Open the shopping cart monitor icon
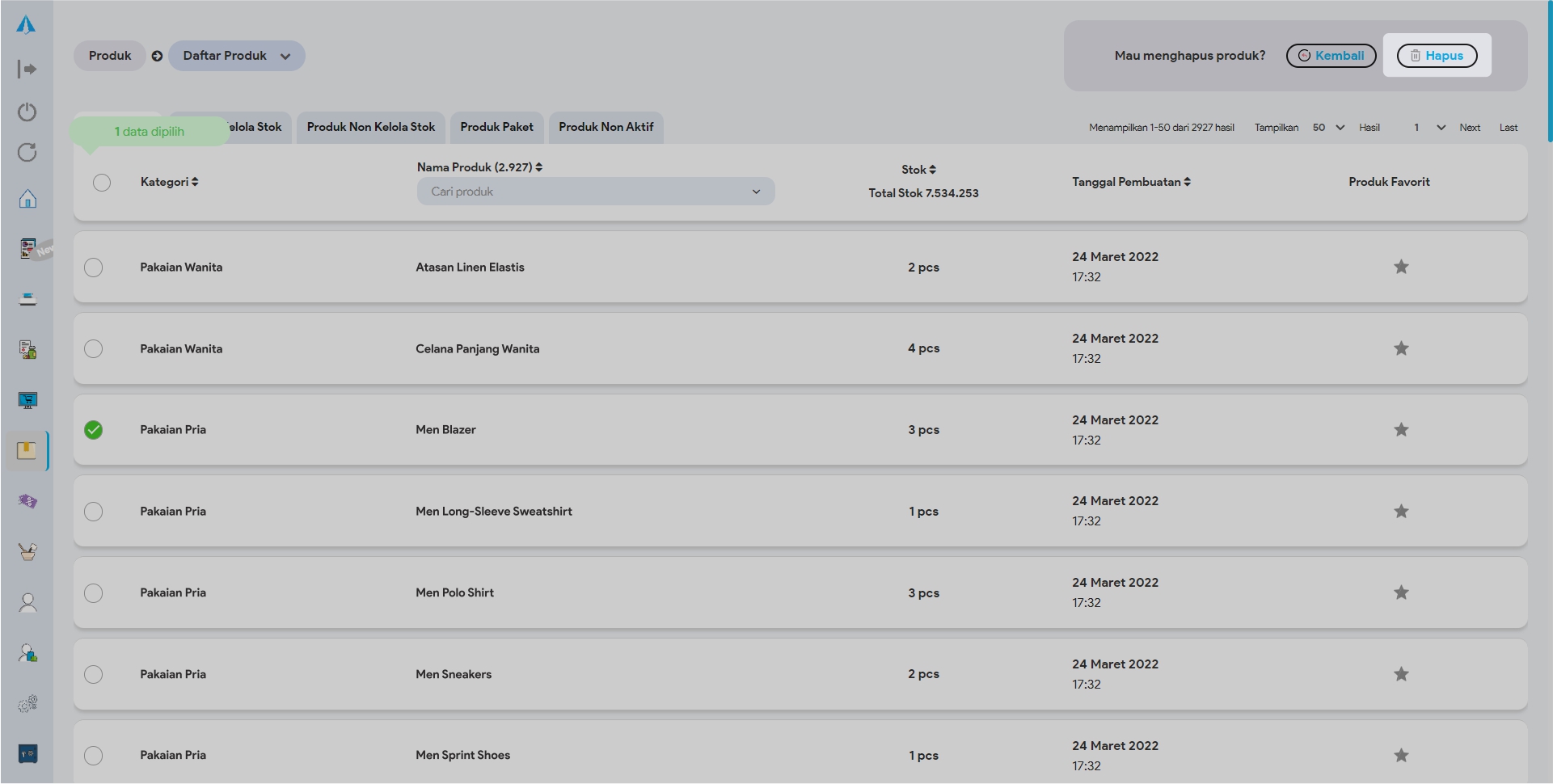The width and height of the screenshot is (1553, 784). pyautogui.click(x=27, y=401)
